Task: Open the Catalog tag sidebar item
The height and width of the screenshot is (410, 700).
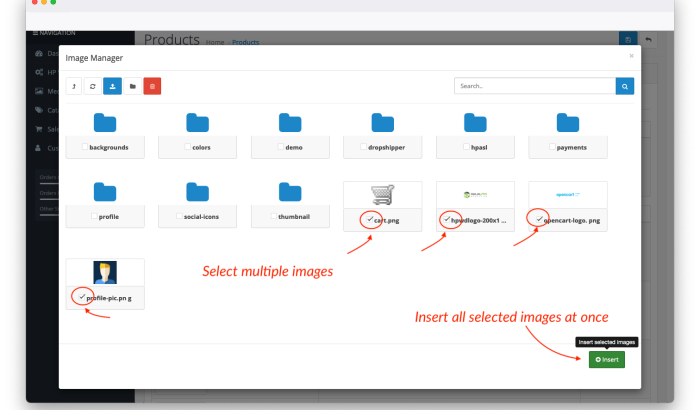Action: point(46,110)
